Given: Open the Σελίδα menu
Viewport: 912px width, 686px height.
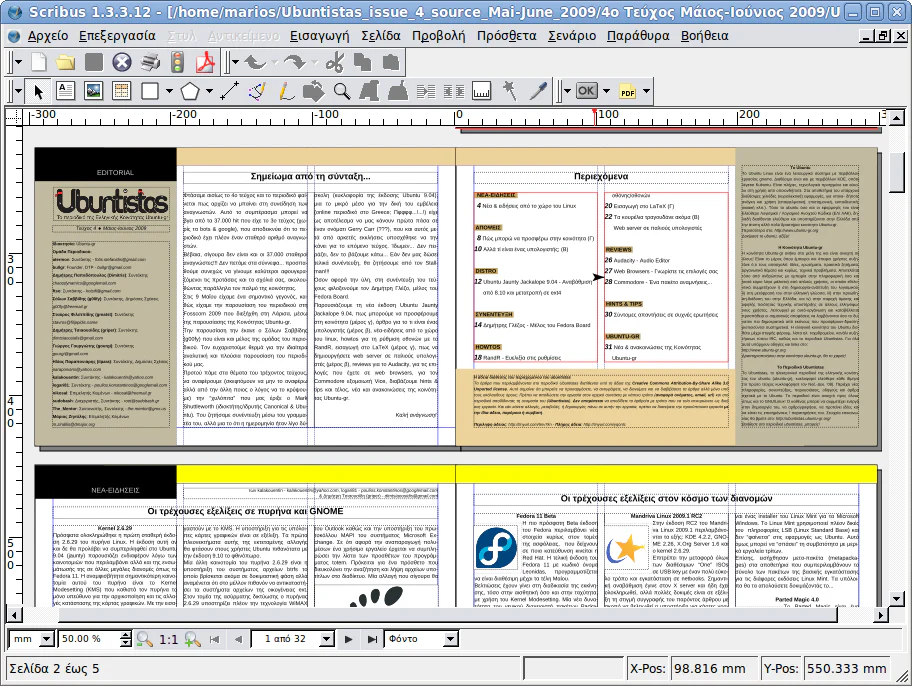Looking at the screenshot, I should click(x=380, y=35).
